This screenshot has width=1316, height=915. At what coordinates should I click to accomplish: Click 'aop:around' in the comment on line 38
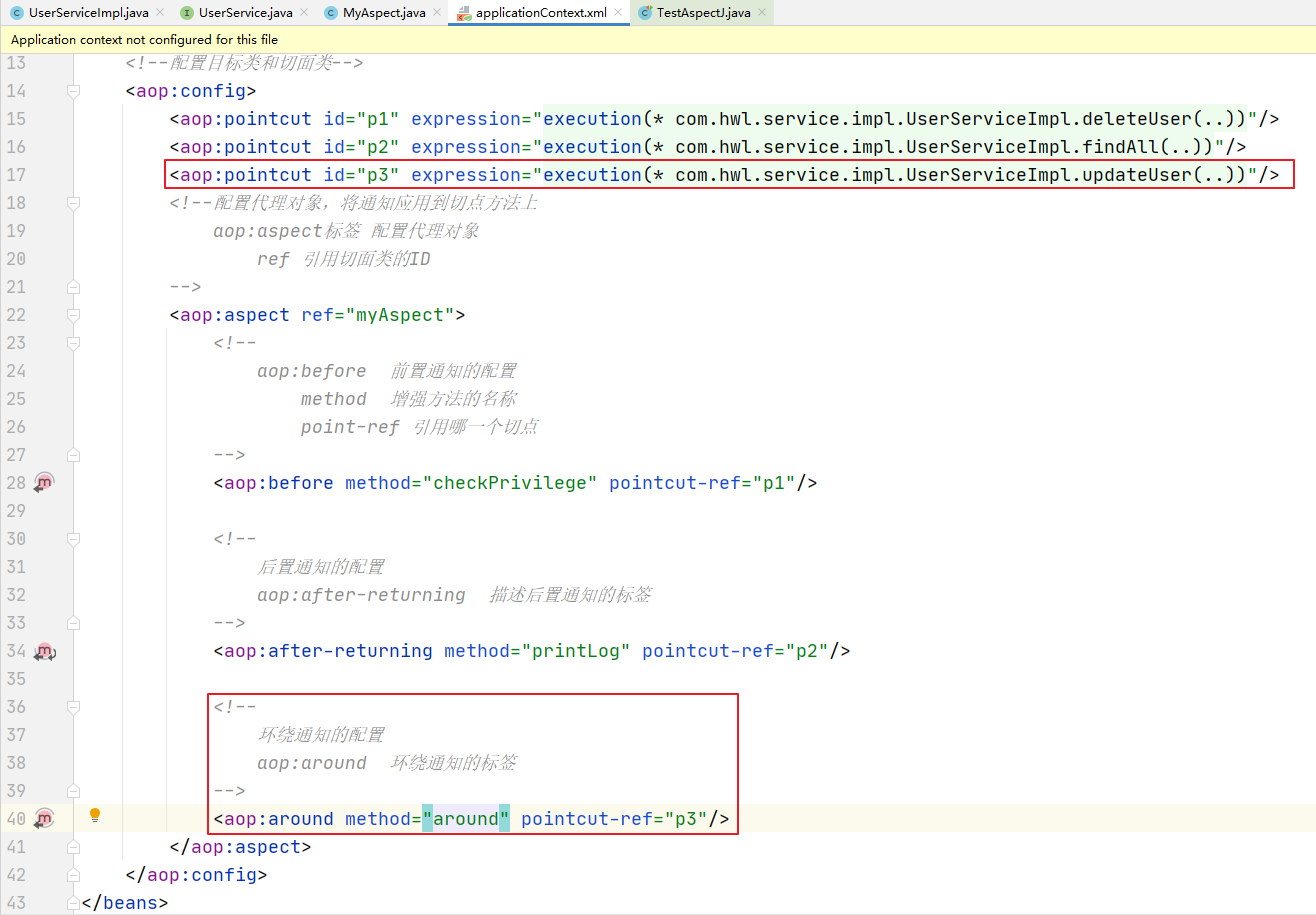[312, 763]
